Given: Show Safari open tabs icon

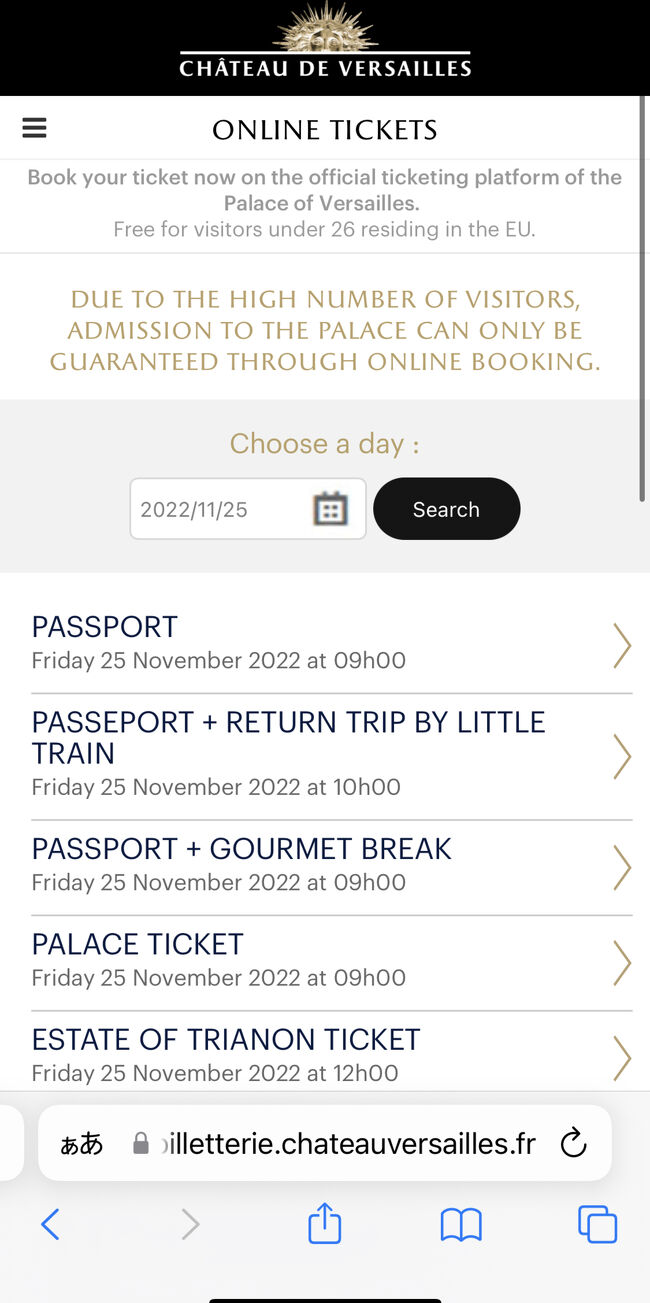Looking at the screenshot, I should click(x=597, y=1224).
